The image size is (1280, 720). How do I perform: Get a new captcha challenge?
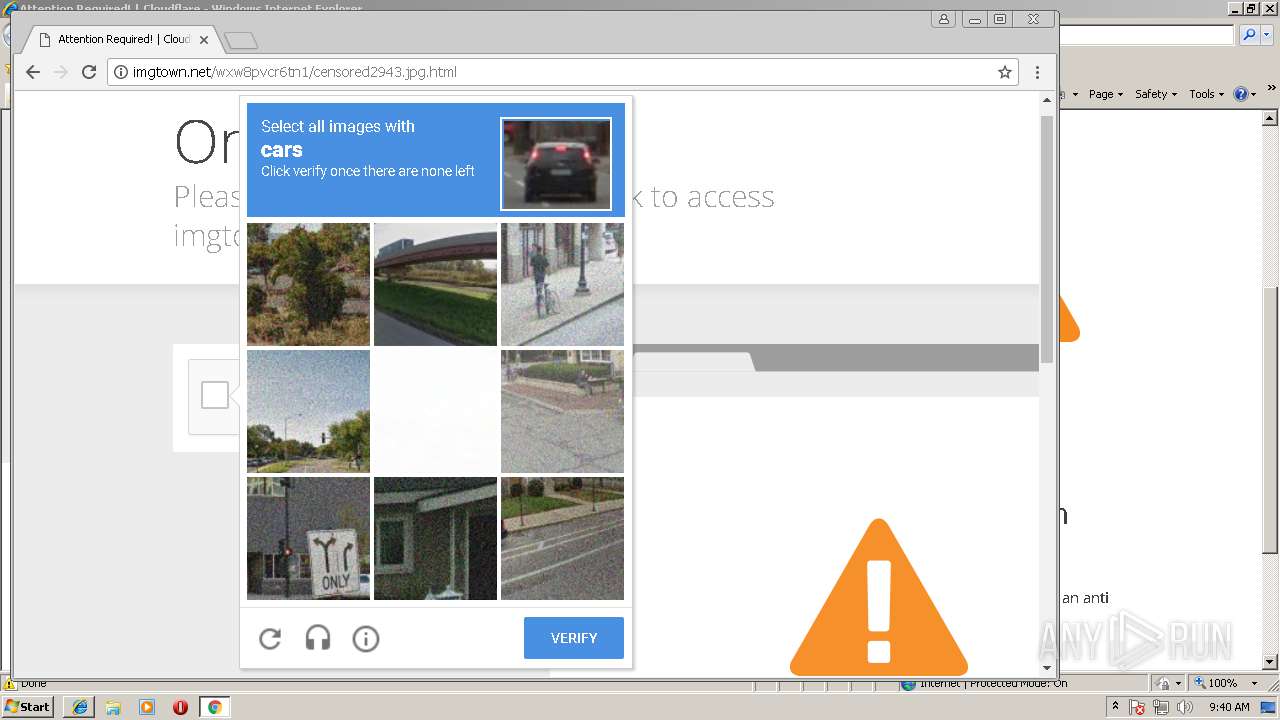pos(270,638)
